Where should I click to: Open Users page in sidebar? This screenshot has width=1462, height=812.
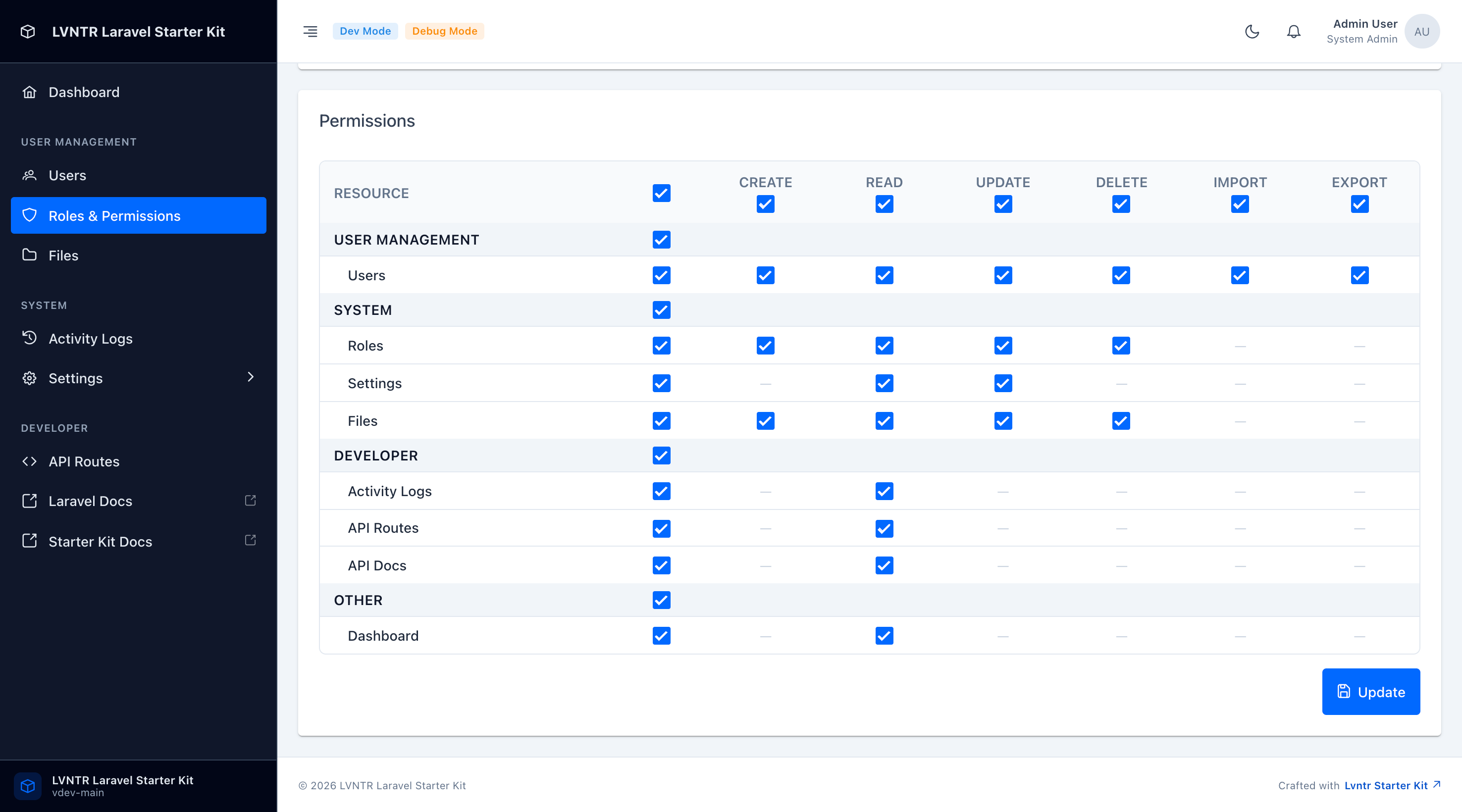[67, 175]
